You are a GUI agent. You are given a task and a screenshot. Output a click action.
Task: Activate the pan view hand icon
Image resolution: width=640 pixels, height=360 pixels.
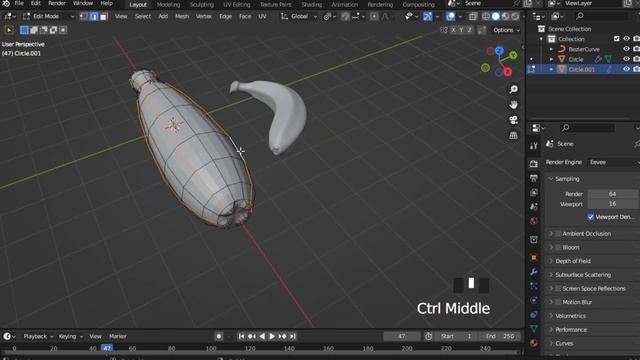pyautogui.click(x=513, y=104)
